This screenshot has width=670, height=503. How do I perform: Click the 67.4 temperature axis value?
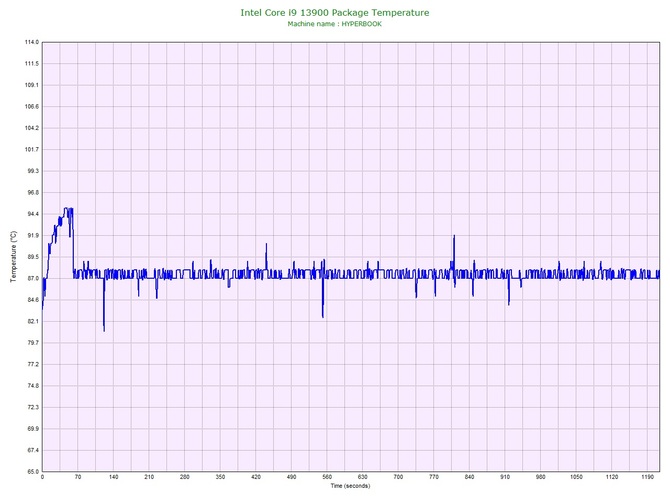(x=32, y=450)
